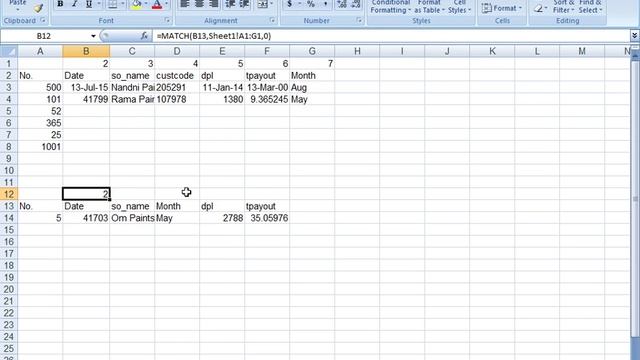Select cell containing 9.365245
This screenshot has height=360, width=640.
coord(267,99)
